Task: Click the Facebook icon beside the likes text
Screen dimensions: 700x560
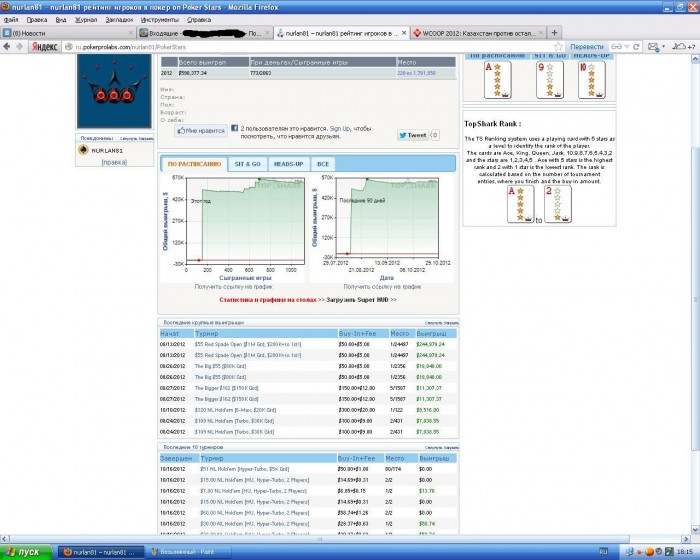Action: coord(234,129)
